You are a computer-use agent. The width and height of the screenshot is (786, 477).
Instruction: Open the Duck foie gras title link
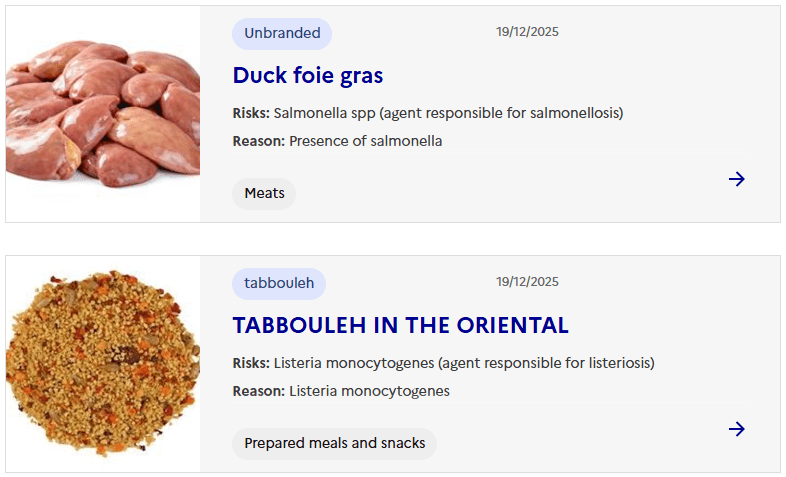pos(308,75)
